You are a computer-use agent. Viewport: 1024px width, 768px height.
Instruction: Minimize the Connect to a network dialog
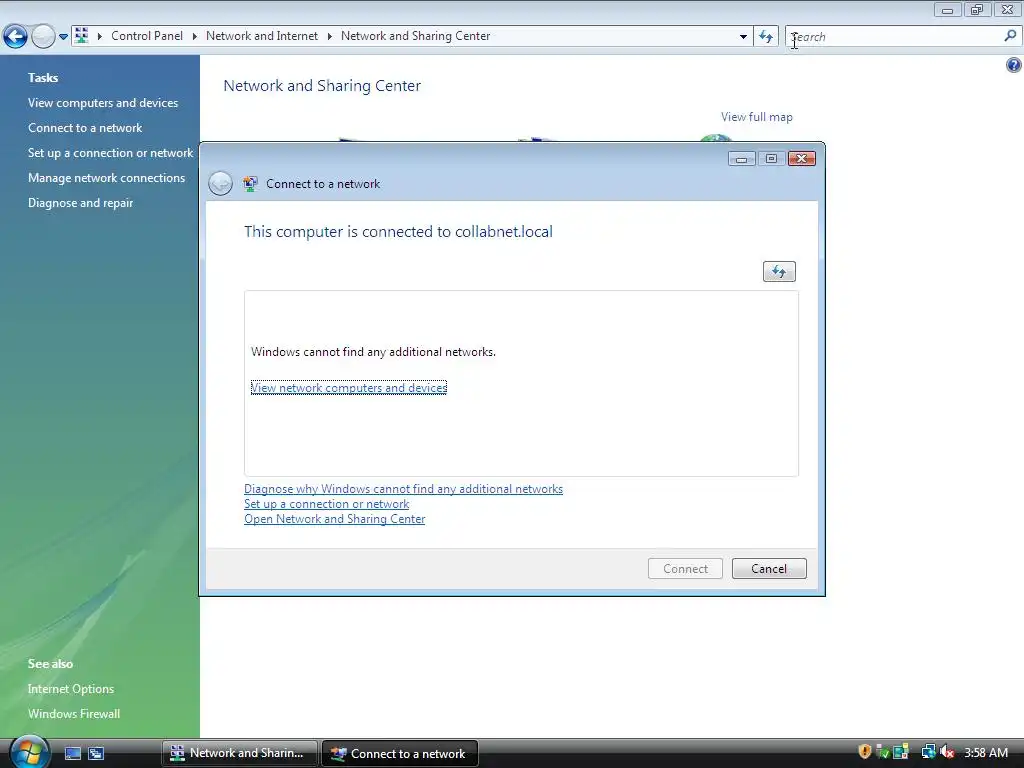(x=742, y=159)
